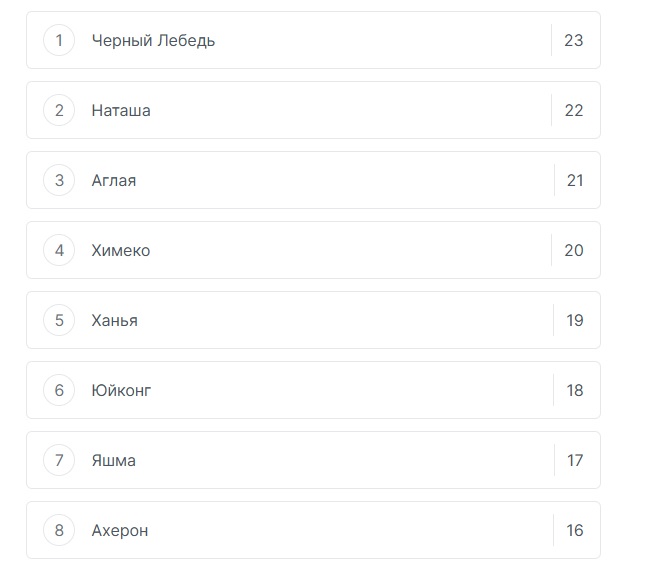Select the Черный Лебедь entry name
Image resolution: width=657 pixels, height=566 pixels.
(153, 41)
